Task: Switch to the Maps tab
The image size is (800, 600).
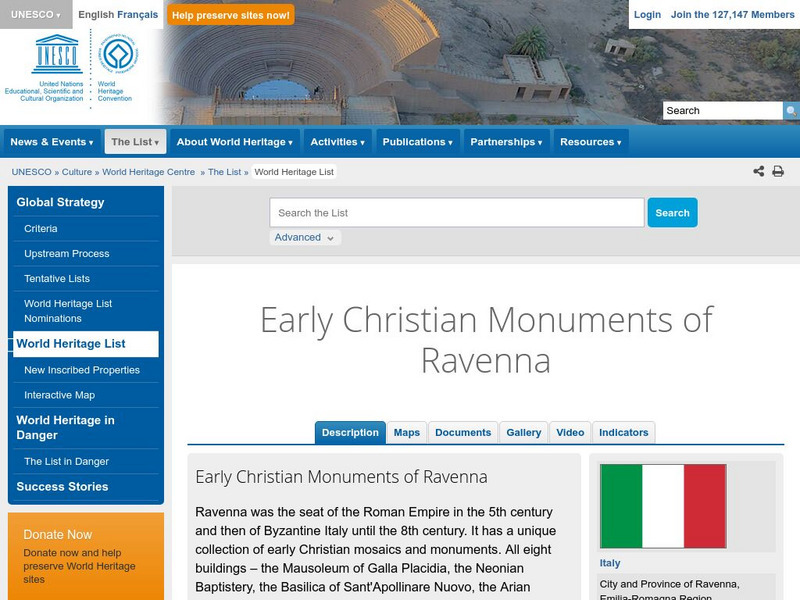Action: [x=407, y=433]
